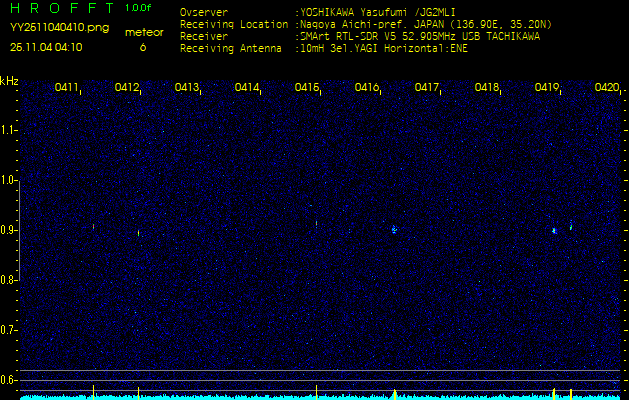
Task: Select the 0414 time marker
Action: click(247, 88)
